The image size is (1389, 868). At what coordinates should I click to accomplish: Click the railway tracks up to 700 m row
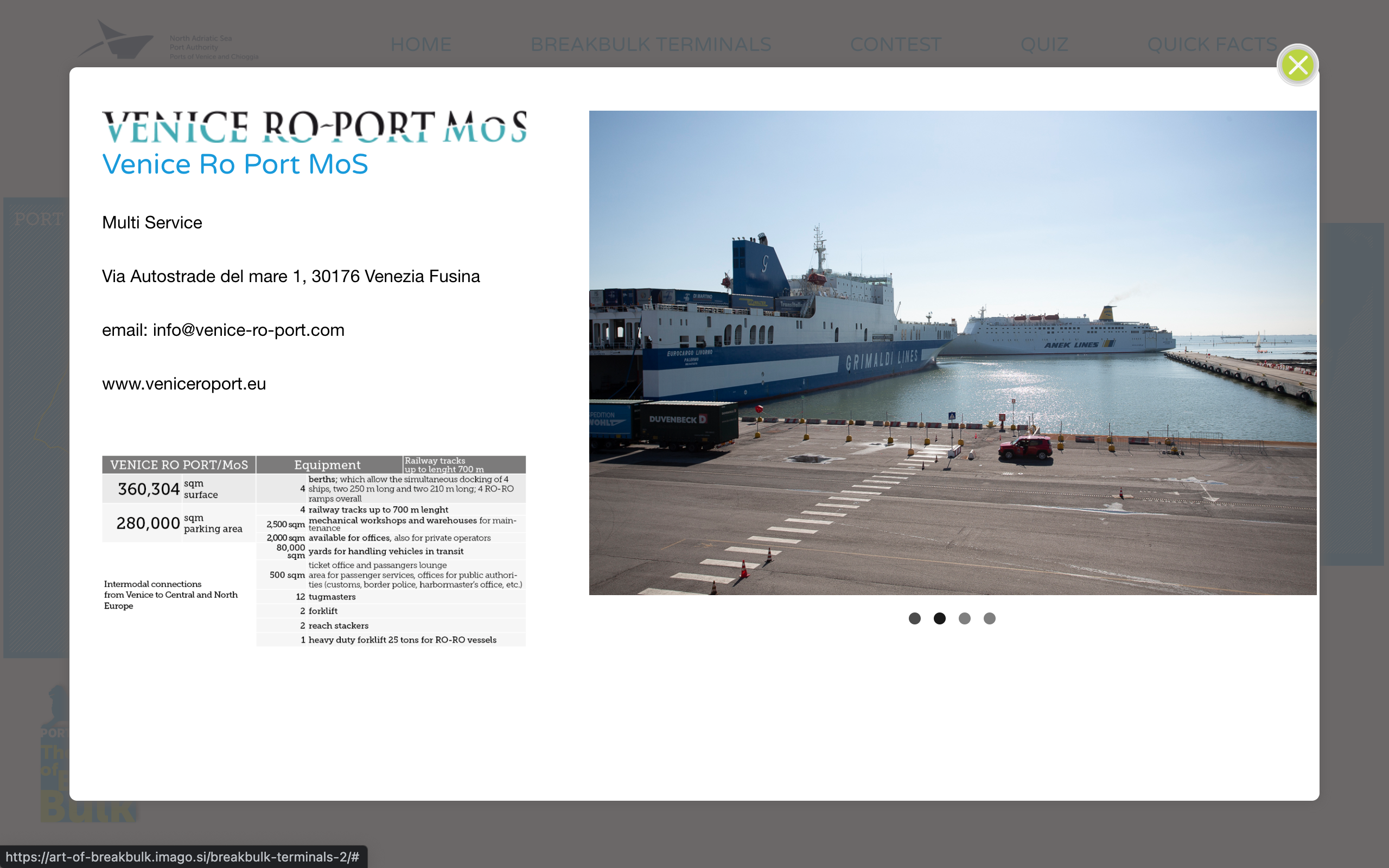click(391, 510)
